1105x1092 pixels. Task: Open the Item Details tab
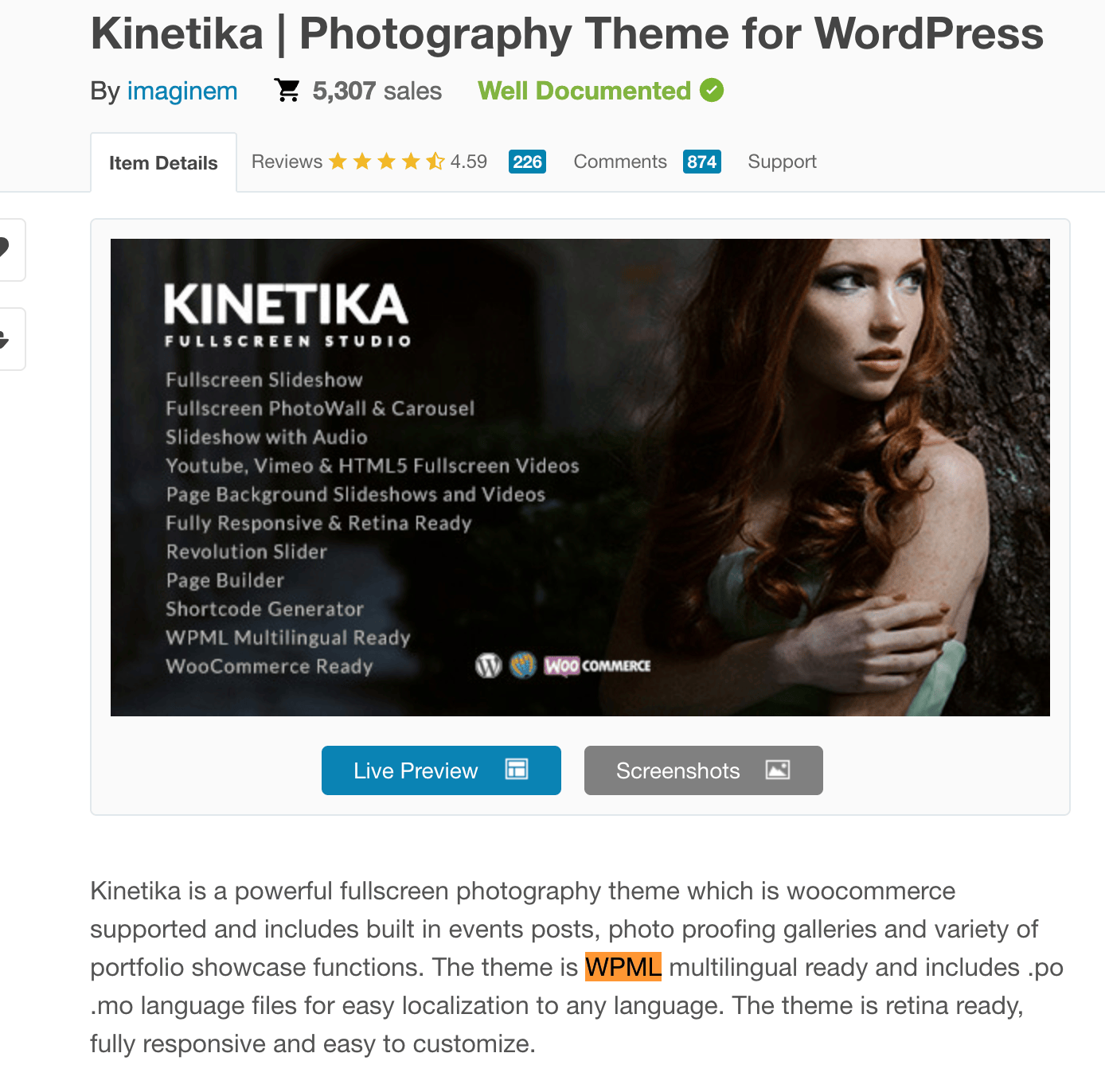pyautogui.click(x=163, y=162)
